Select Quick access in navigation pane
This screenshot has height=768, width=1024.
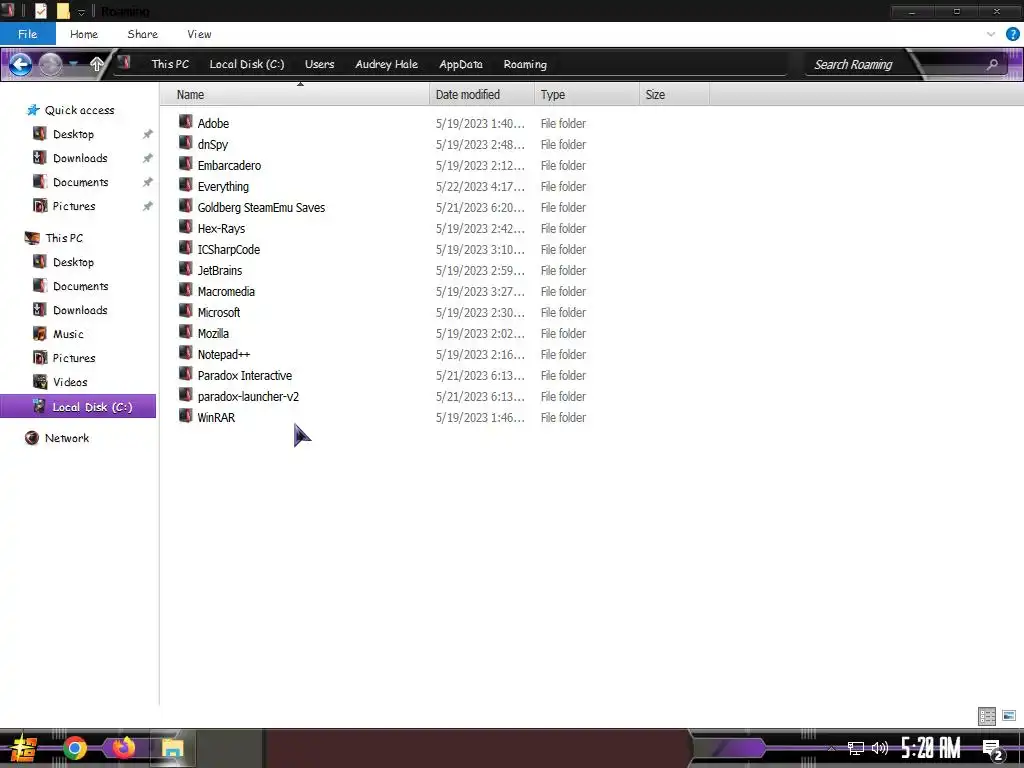(x=79, y=110)
